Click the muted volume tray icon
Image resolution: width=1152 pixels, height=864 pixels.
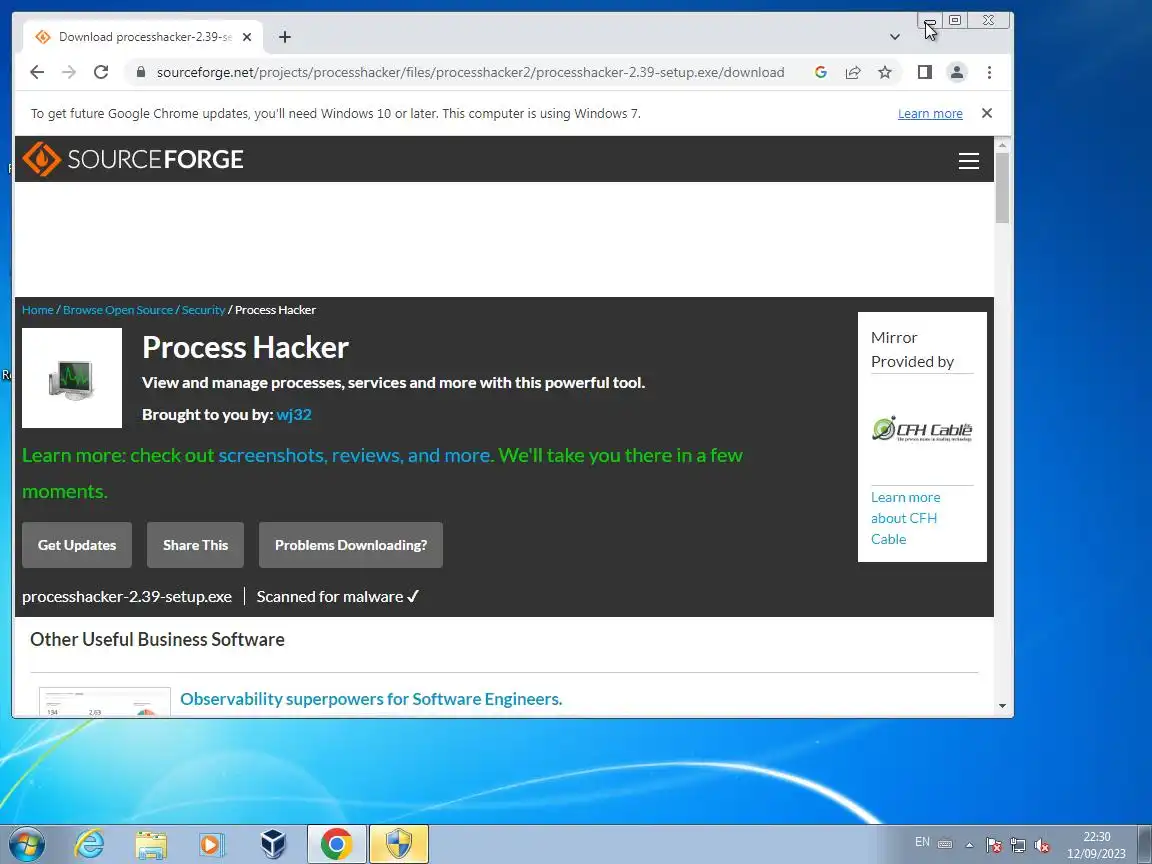[1042, 845]
